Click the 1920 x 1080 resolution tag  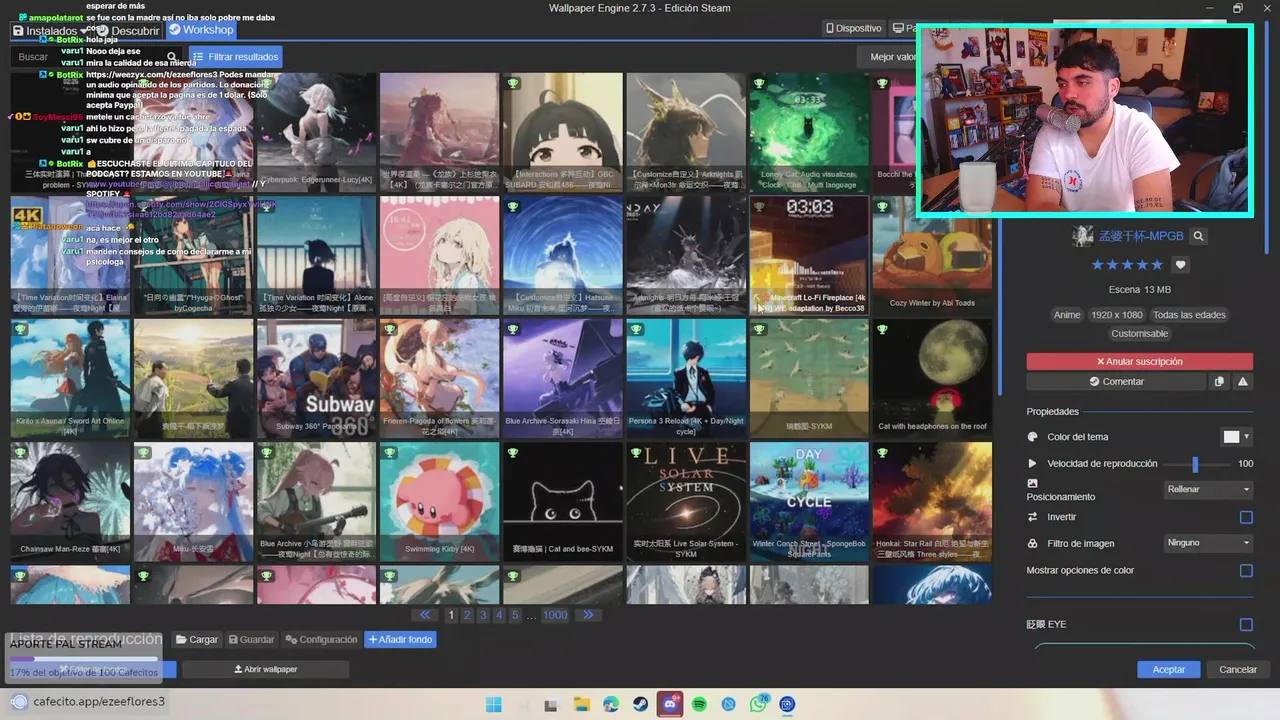pyautogui.click(x=1116, y=315)
